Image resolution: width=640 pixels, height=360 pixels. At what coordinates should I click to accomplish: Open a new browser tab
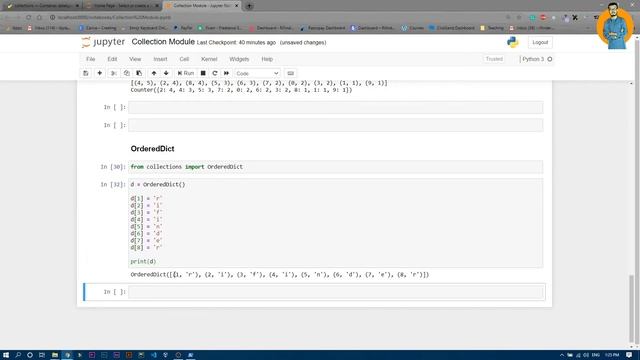click(x=249, y=6)
